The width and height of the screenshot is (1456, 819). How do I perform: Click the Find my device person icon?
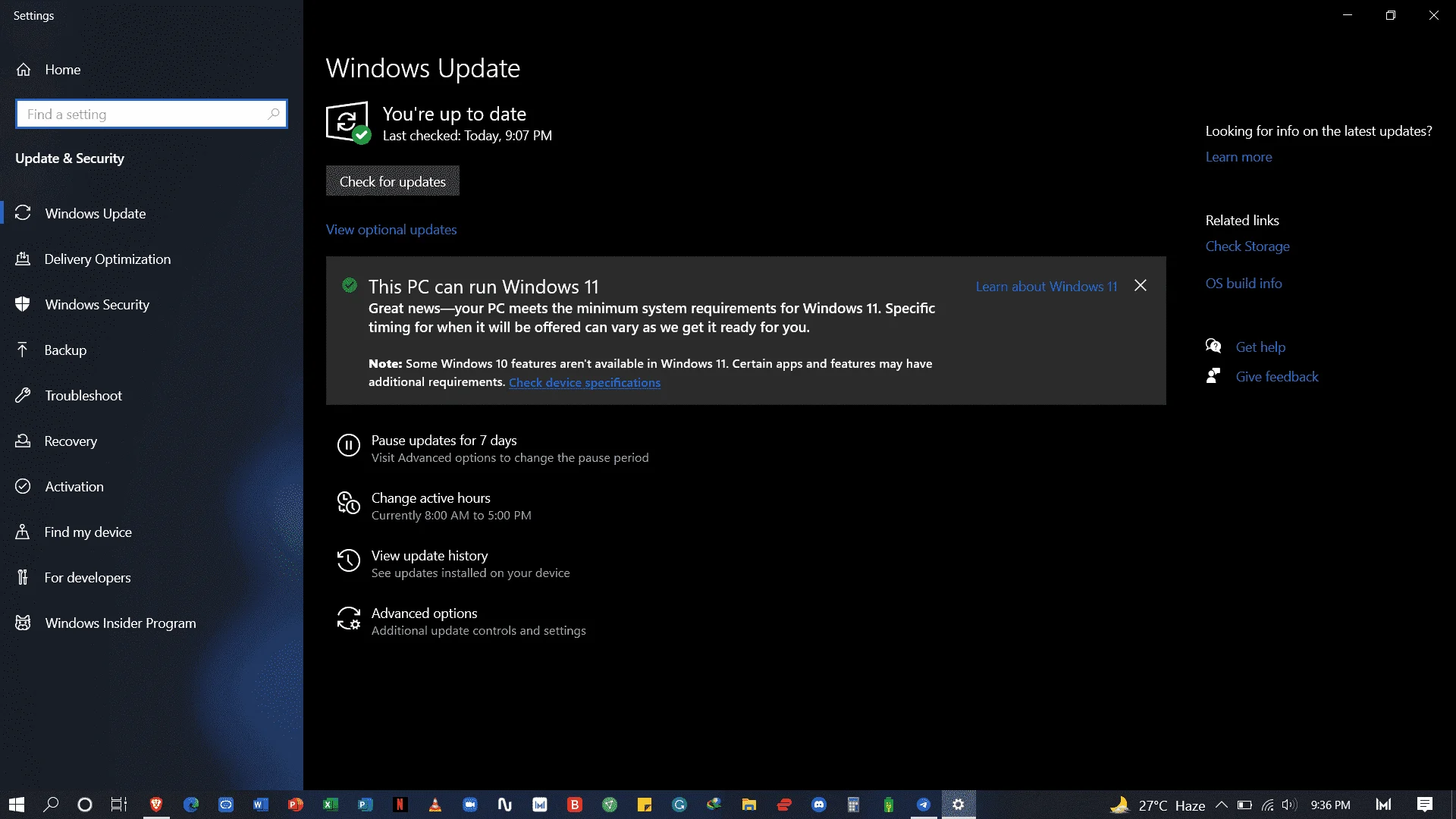tap(23, 532)
